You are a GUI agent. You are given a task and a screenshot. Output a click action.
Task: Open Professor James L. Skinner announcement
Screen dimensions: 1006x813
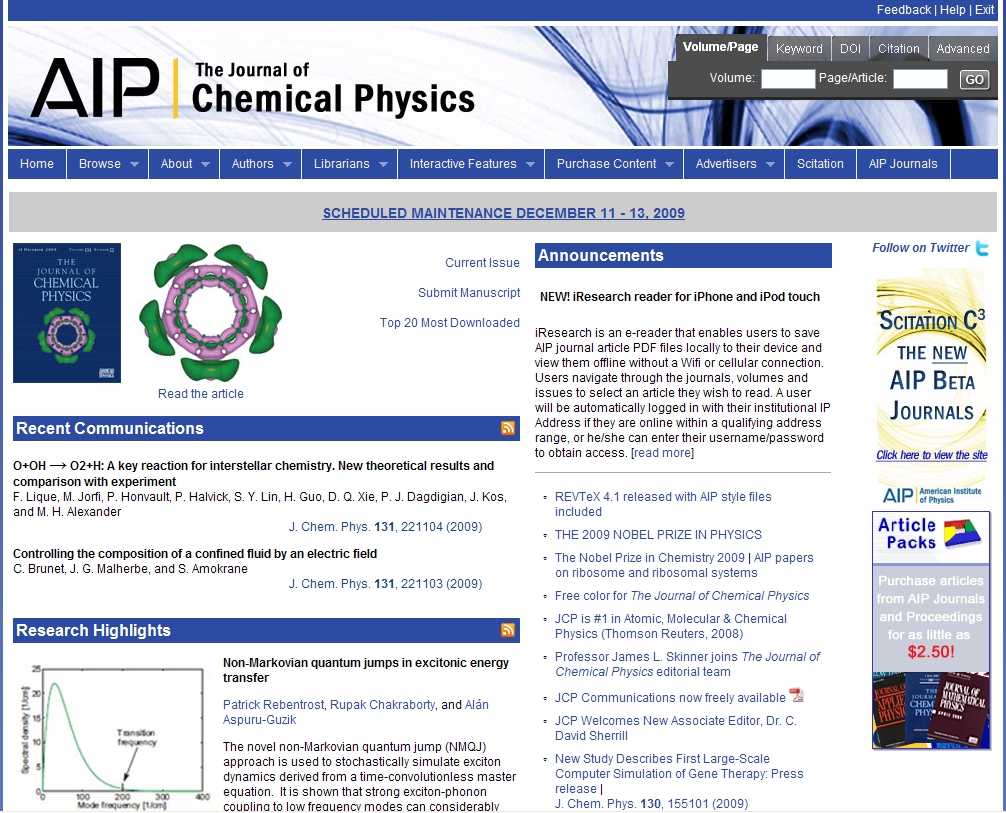pos(687,664)
